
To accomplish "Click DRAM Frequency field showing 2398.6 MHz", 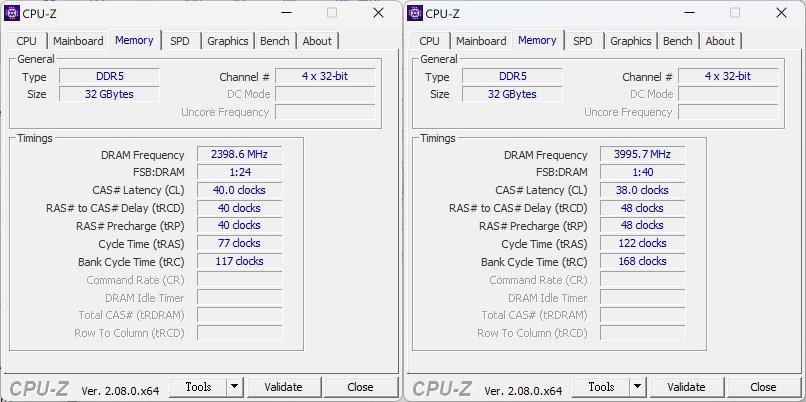I will pos(239,155).
